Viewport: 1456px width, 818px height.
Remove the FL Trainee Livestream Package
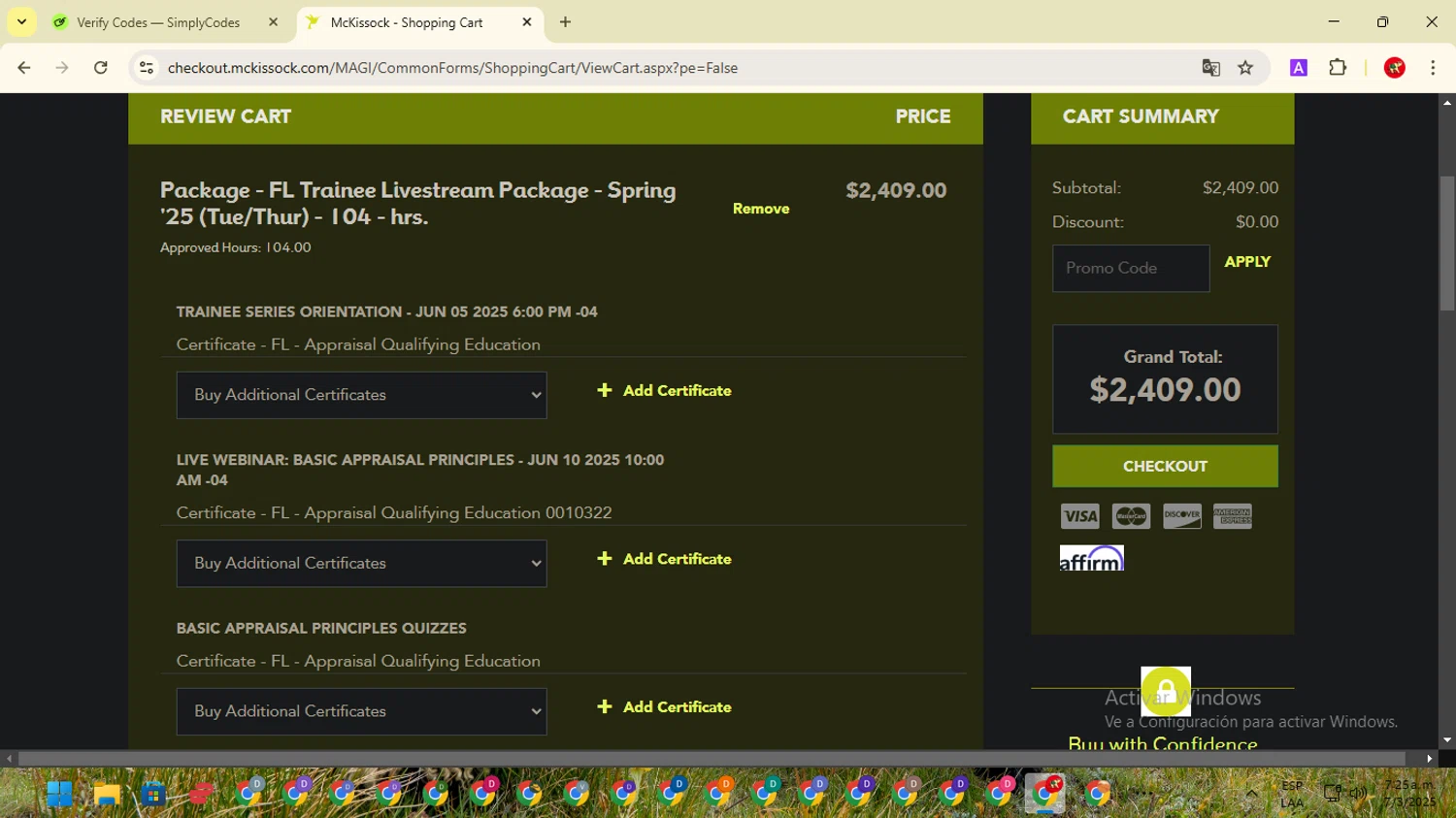coord(761,209)
